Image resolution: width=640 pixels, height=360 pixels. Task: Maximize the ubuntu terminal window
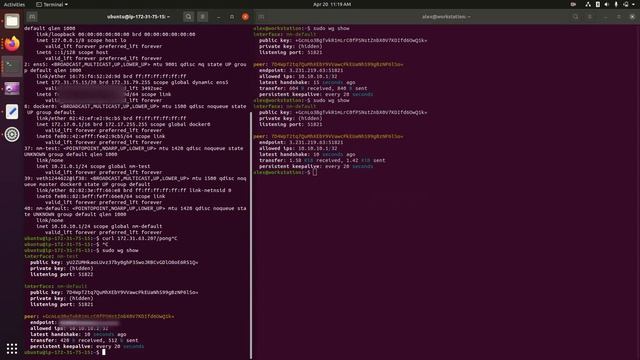pyautogui.click(x=232, y=17)
